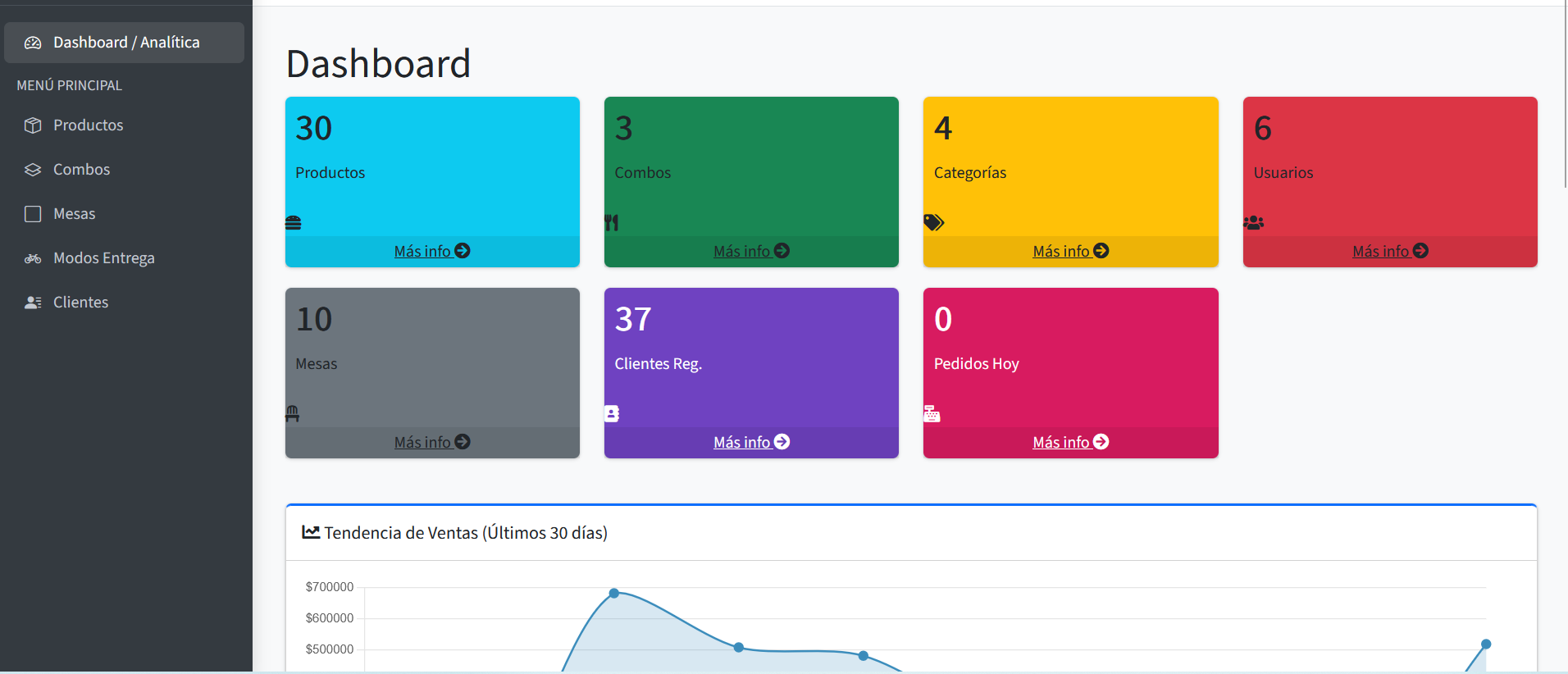This screenshot has width=1568, height=674.
Task: Click the bicycle icon beside Modos Entrega
Action: [33, 258]
